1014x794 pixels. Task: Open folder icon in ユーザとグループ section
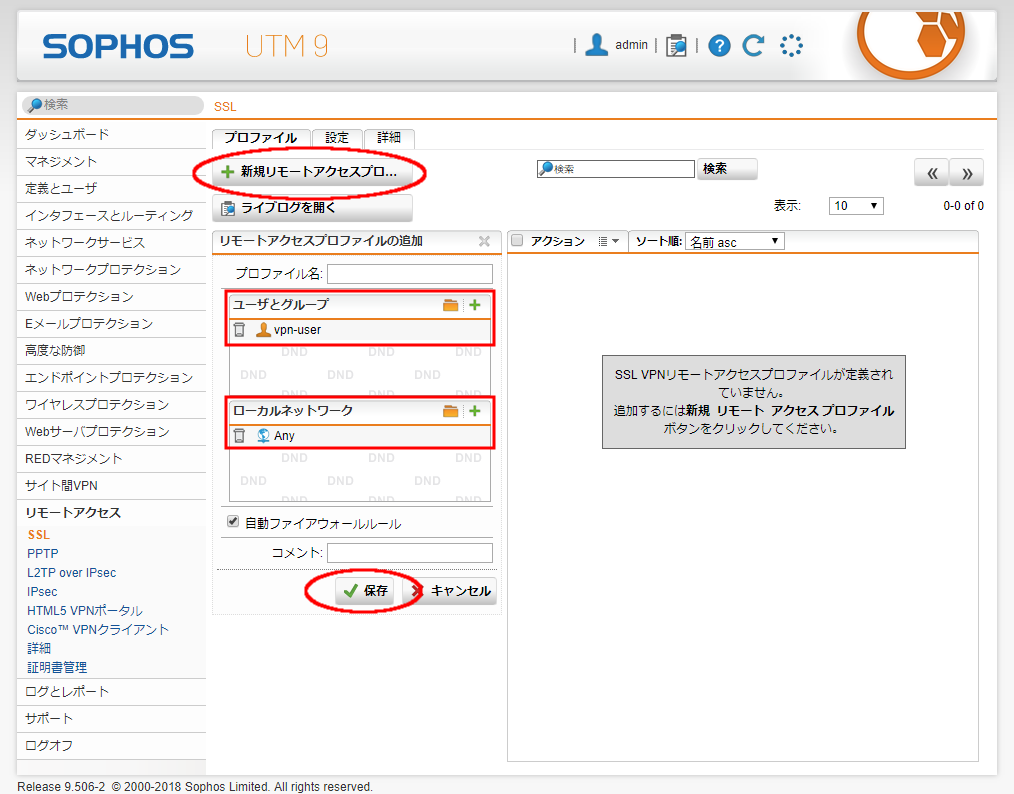point(451,304)
